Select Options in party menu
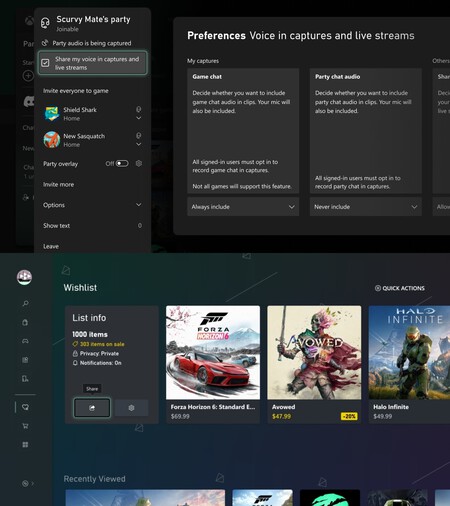Screen dimensions: 450x506 54,205
